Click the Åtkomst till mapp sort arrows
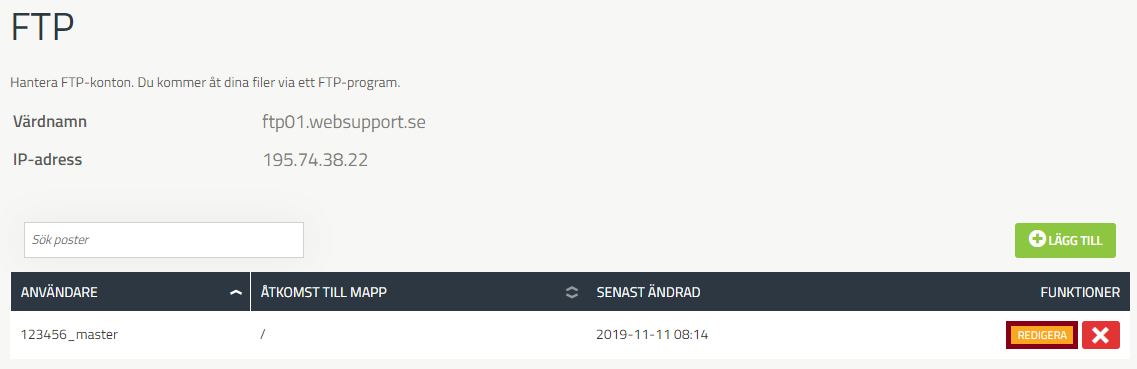Image resolution: width=1137 pixels, height=369 pixels. click(572, 292)
